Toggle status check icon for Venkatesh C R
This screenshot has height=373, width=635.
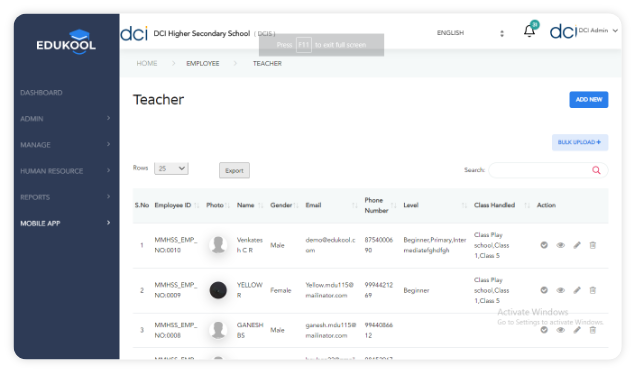(544, 245)
